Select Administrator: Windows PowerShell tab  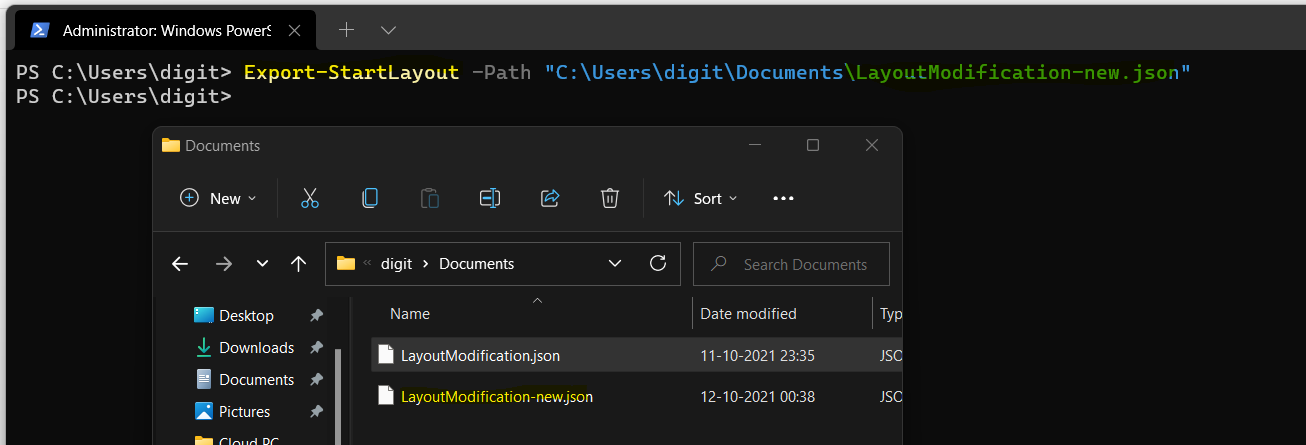[166, 30]
